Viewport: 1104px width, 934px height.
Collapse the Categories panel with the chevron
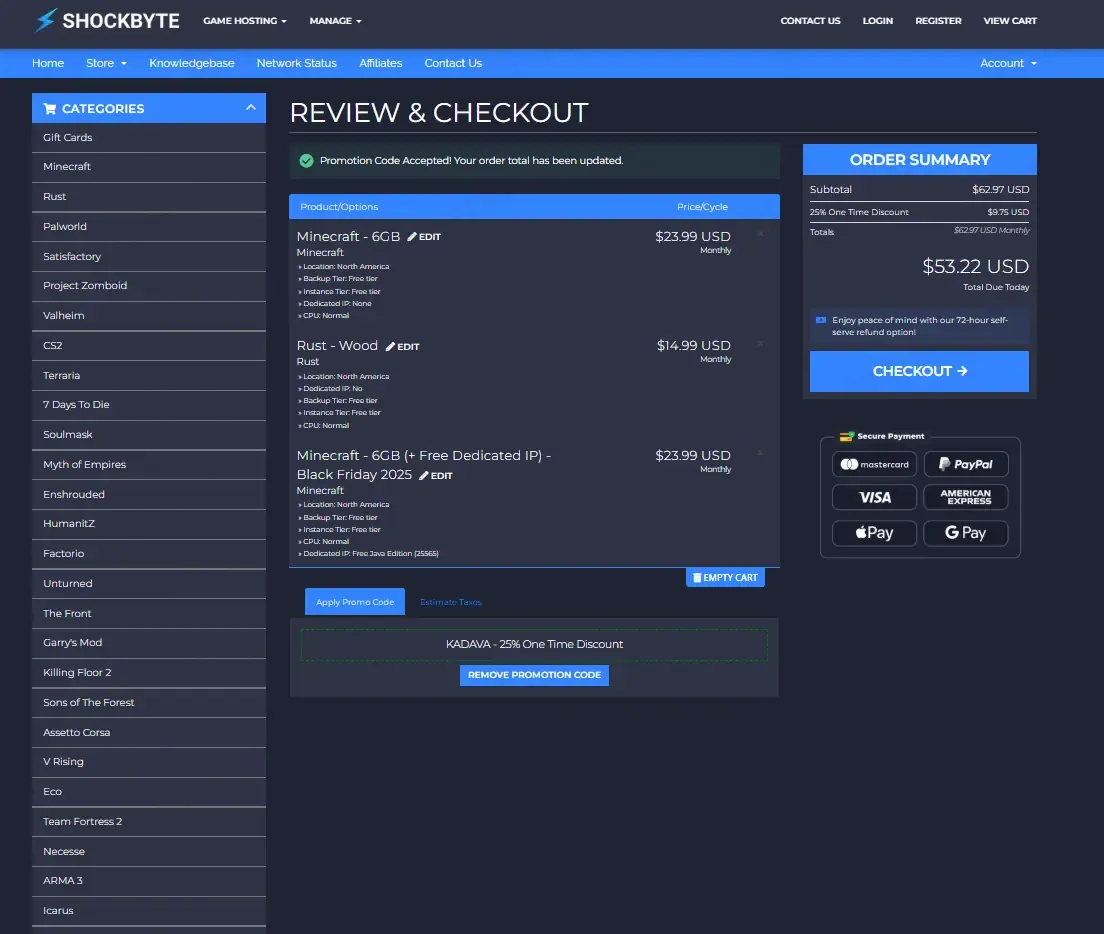pyautogui.click(x=251, y=108)
